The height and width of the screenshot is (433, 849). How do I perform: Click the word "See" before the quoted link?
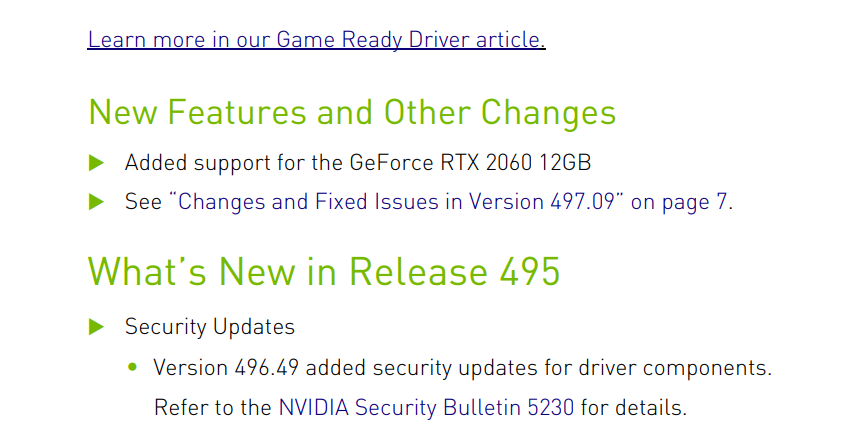click(143, 202)
